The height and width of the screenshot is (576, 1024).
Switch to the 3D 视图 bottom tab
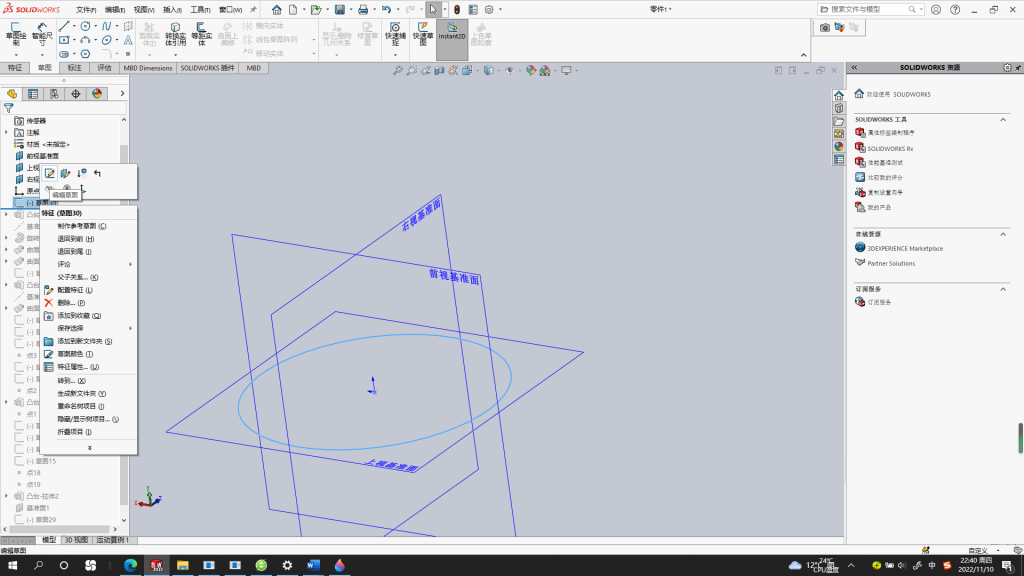click(76, 540)
